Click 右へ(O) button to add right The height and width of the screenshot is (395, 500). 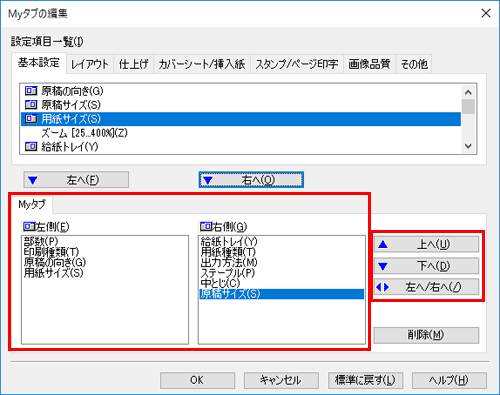click(x=251, y=180)
